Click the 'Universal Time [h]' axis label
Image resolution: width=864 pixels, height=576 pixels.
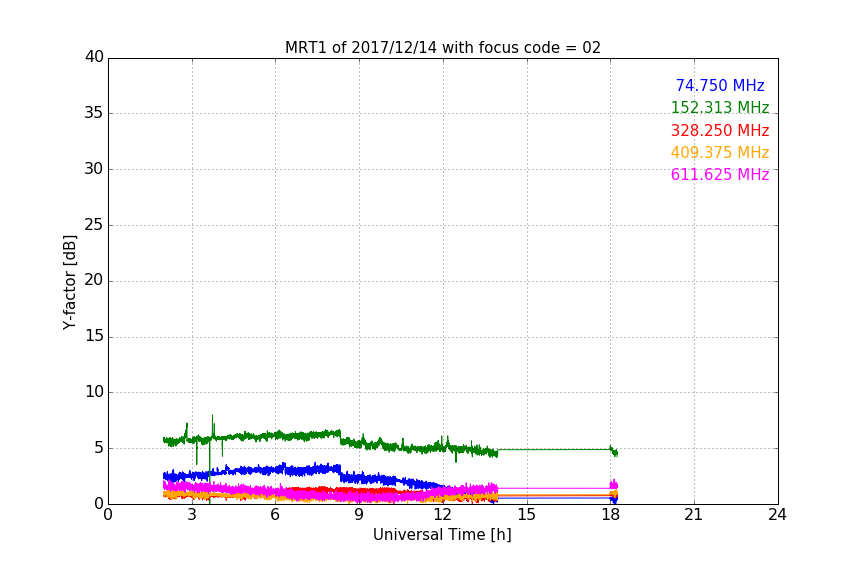(442, 535)
